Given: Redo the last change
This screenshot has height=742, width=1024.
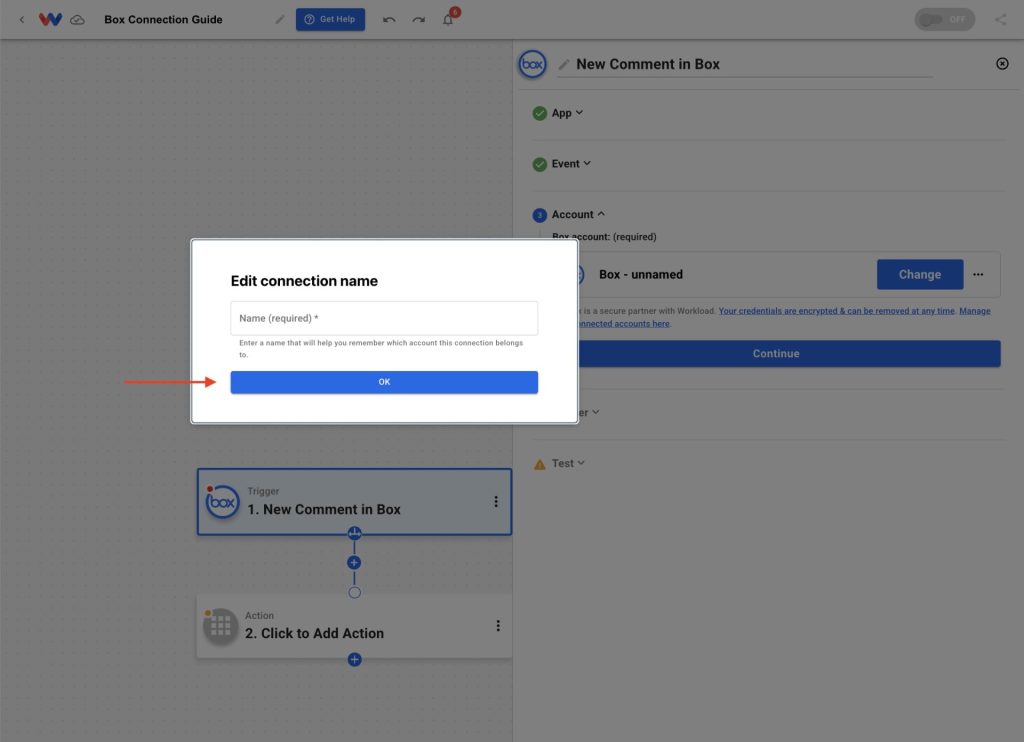Looking at the screenshot, I should pyautogui.click(x=419, y=20).
